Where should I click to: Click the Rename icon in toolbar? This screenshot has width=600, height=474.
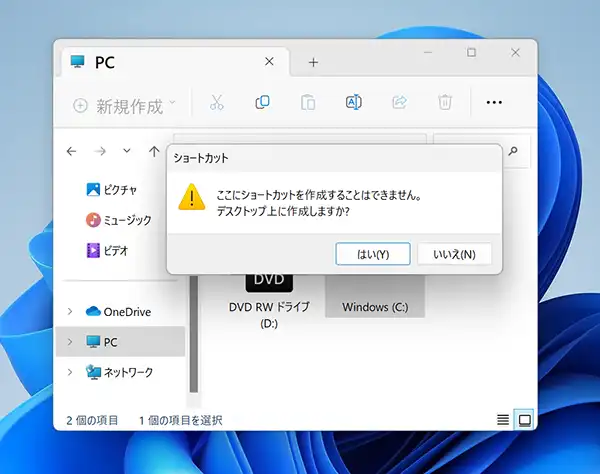coord(354,102)
